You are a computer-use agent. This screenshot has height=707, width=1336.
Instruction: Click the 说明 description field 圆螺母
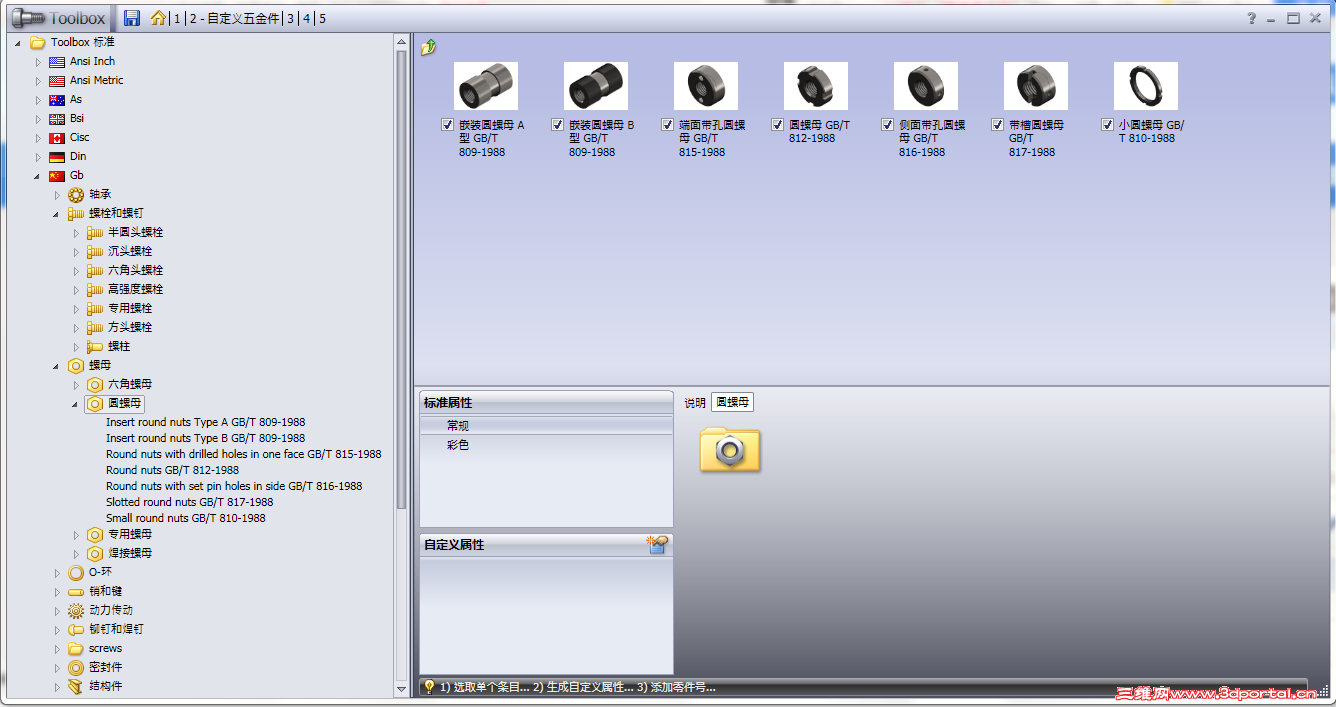pyautogui.click(x=732, y=402)
